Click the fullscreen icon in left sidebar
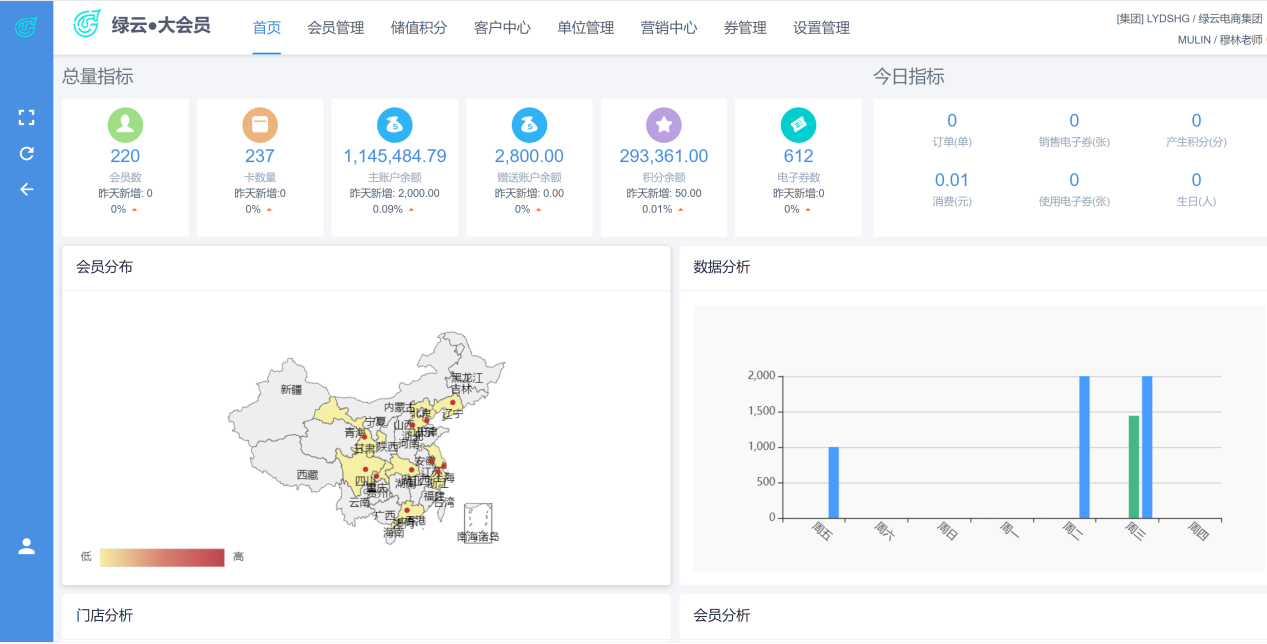This screenshot has width=1267, height=644. coord(27,118)
